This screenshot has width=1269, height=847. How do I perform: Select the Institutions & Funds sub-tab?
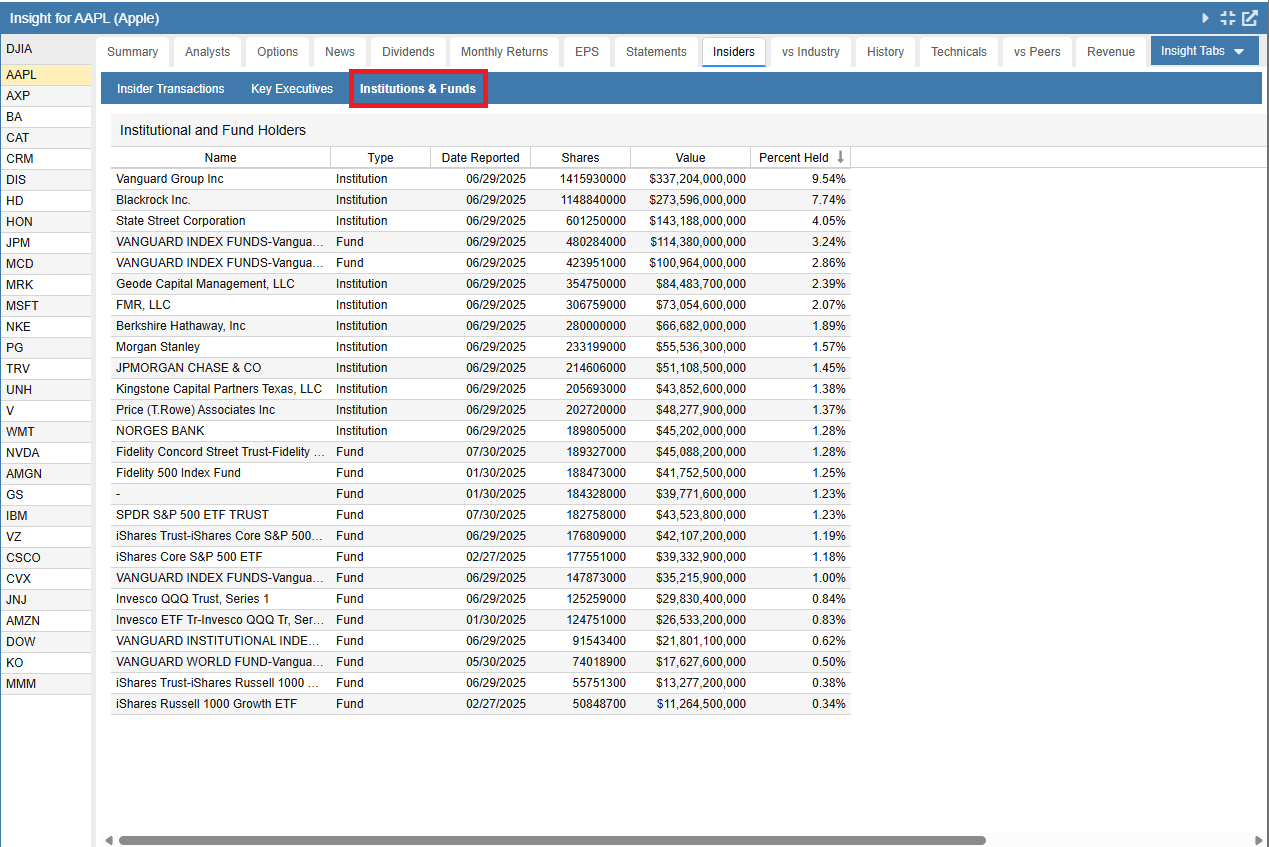[x=418, y=89]
